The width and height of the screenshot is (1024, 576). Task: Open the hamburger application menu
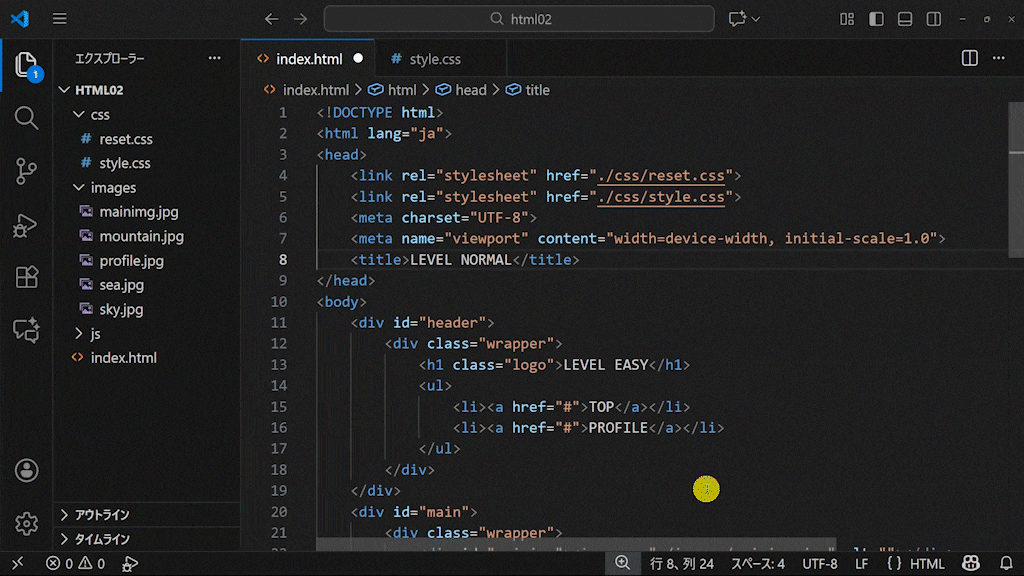tap(60, 19)
